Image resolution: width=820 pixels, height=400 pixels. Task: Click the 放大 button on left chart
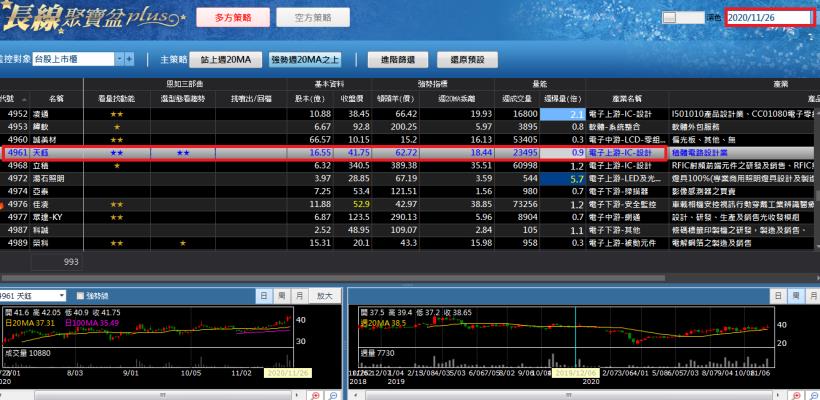322,296
